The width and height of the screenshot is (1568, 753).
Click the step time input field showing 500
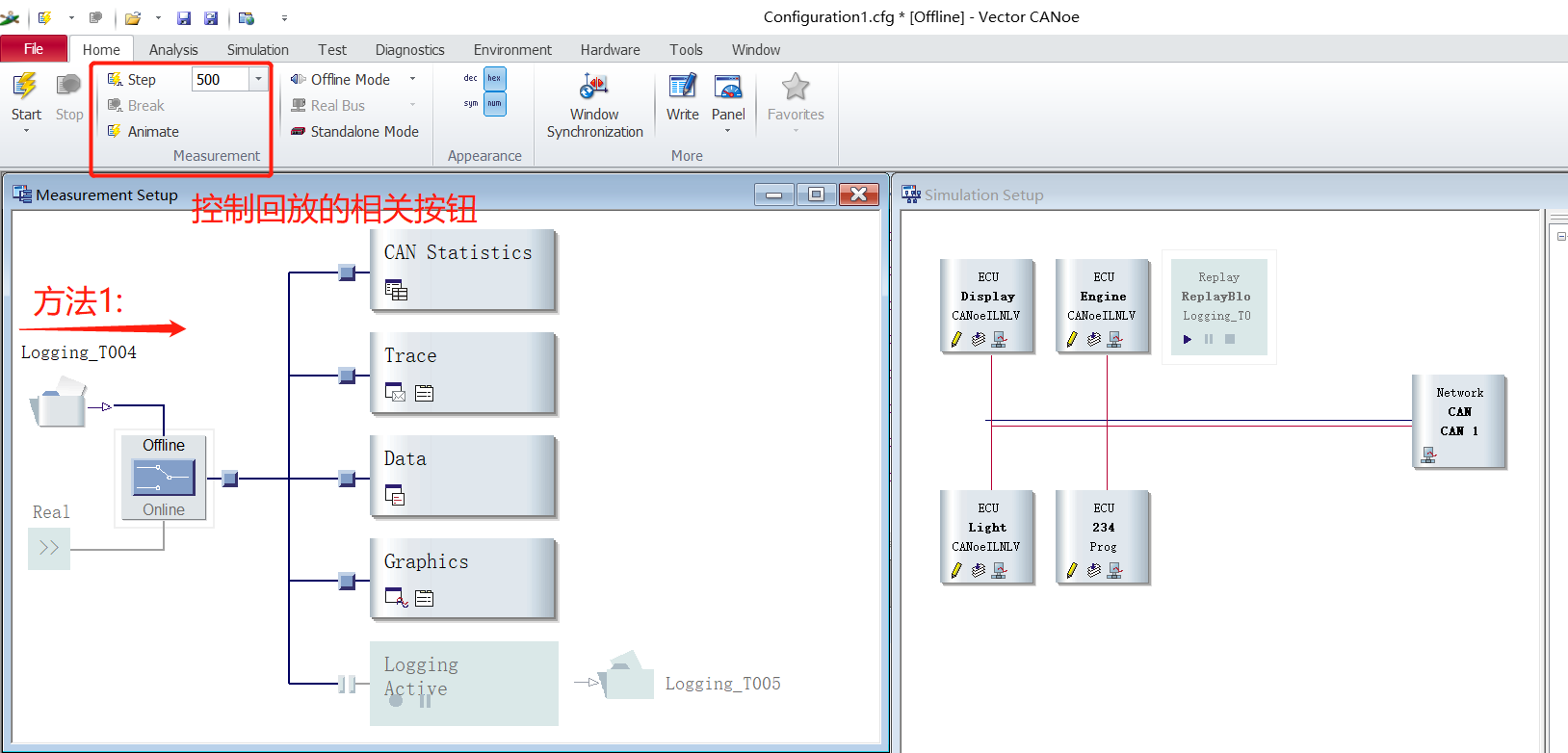tap(221, 79)
